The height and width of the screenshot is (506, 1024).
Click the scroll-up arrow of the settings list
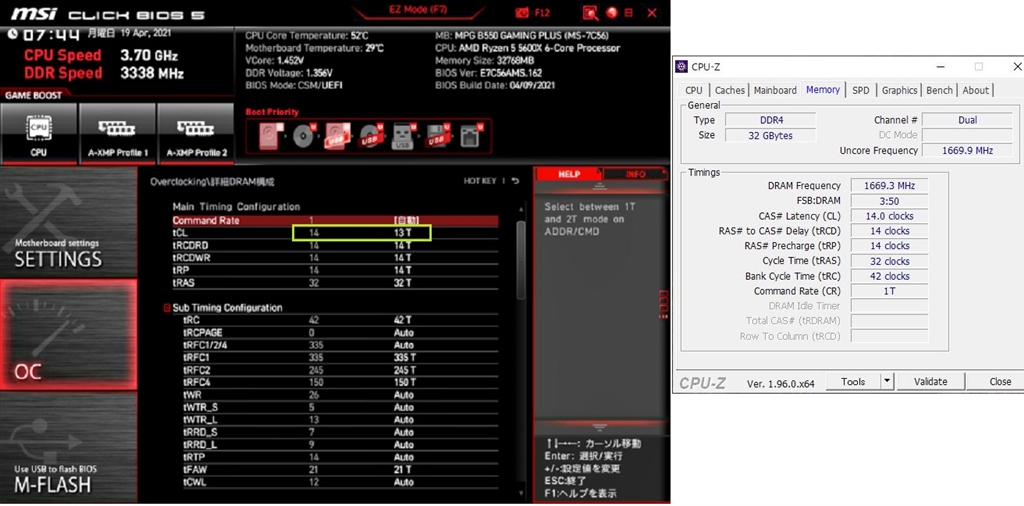520,210
